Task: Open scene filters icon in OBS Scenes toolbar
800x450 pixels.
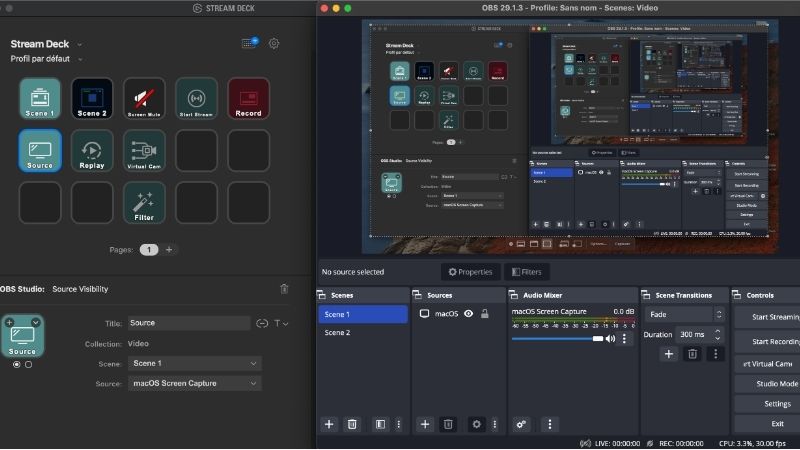Action: coord(380,424)
